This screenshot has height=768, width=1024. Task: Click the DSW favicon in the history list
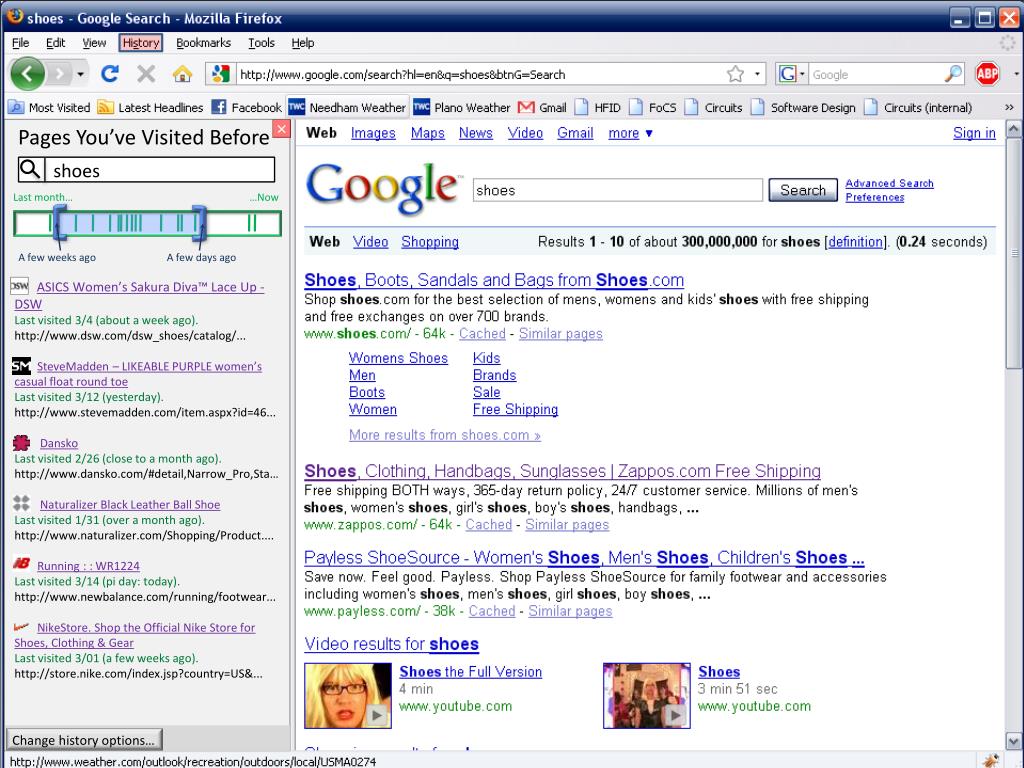(20, 286)
